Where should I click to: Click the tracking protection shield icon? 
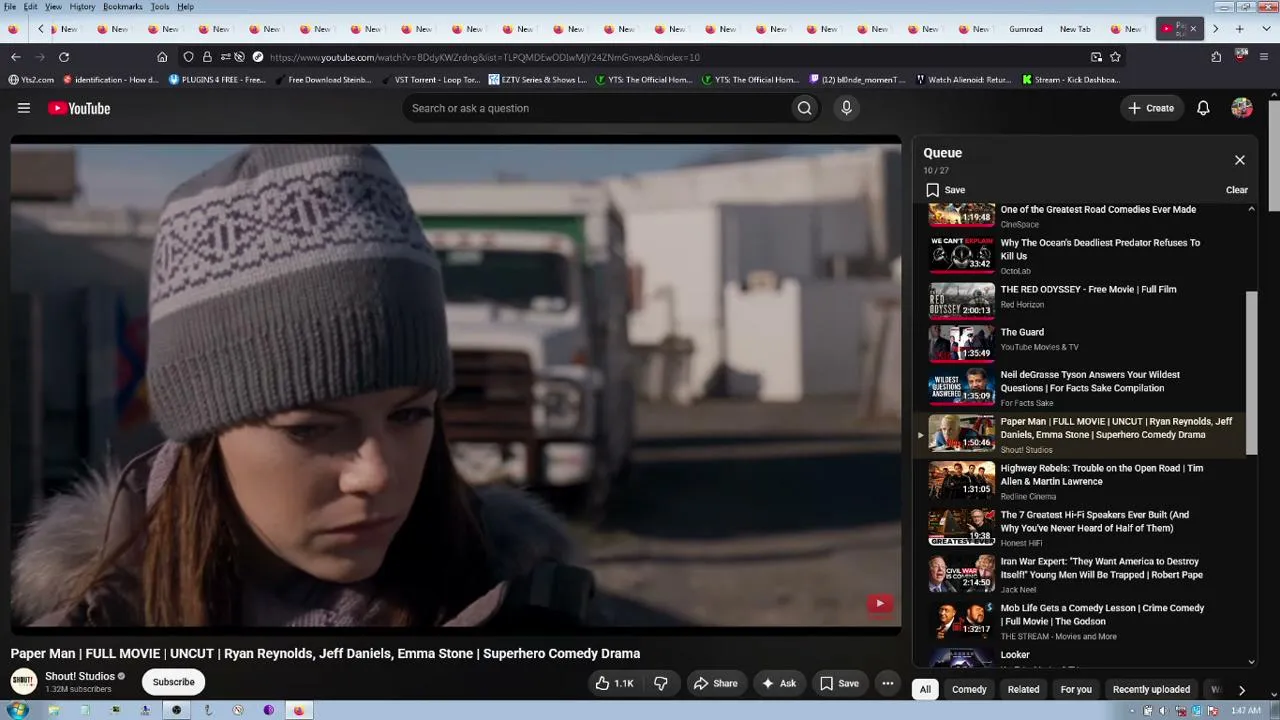[x=188, y=57]
